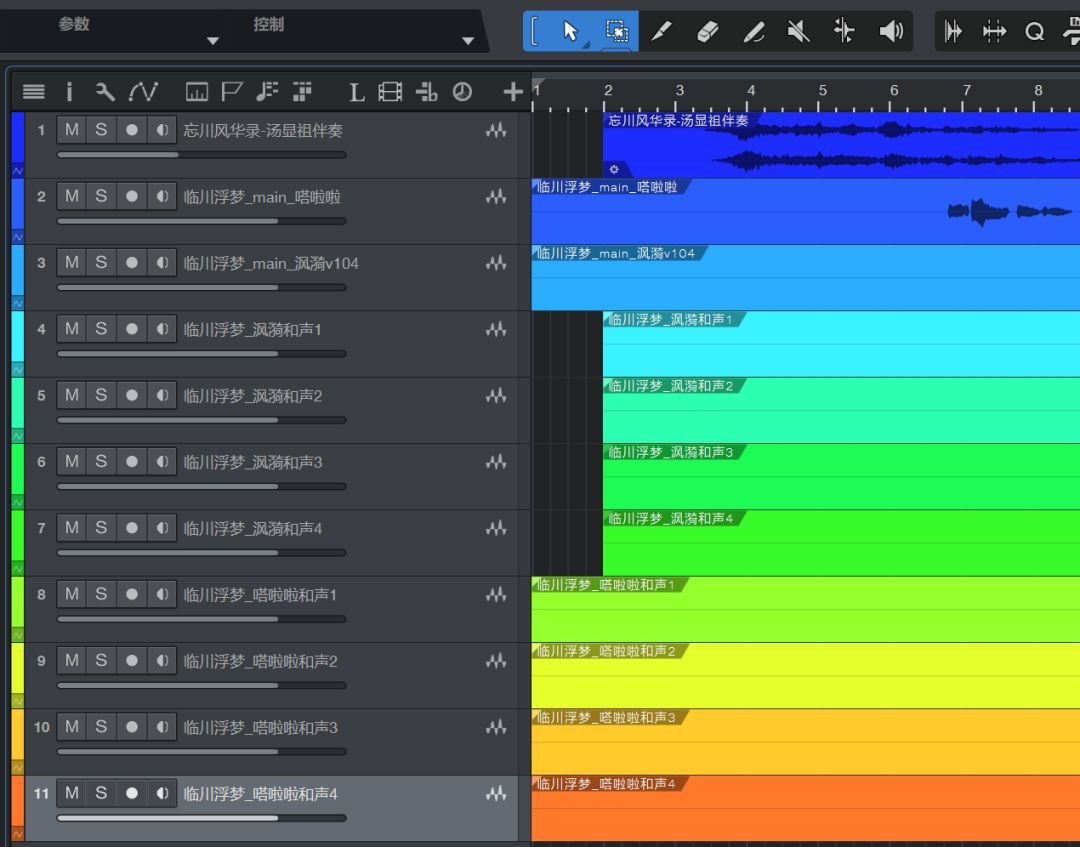Expand the 参数 dropdown arrow

(x=212, y=41)
